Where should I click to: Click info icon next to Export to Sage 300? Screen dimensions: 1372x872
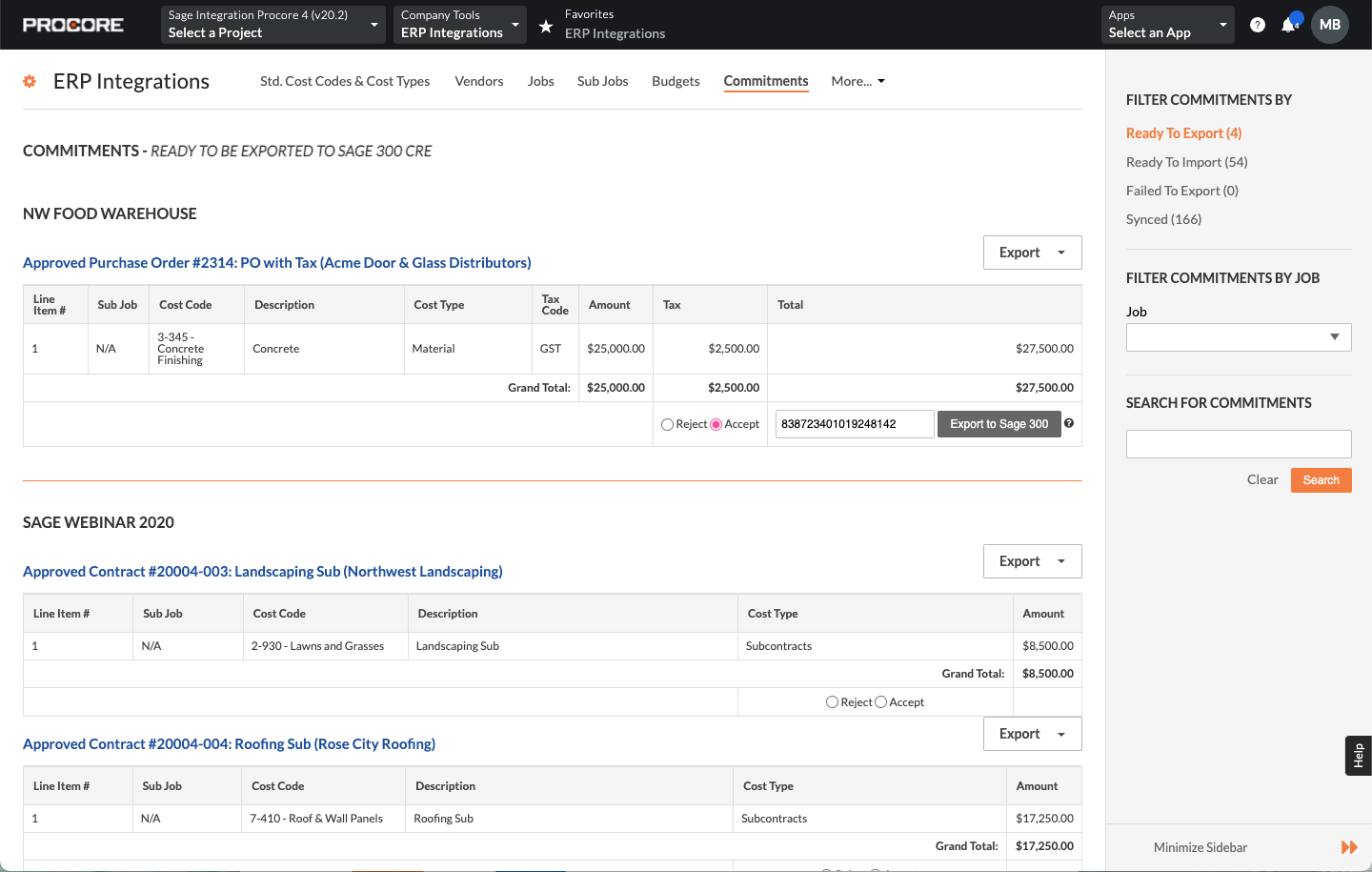tap(1069, 423)
